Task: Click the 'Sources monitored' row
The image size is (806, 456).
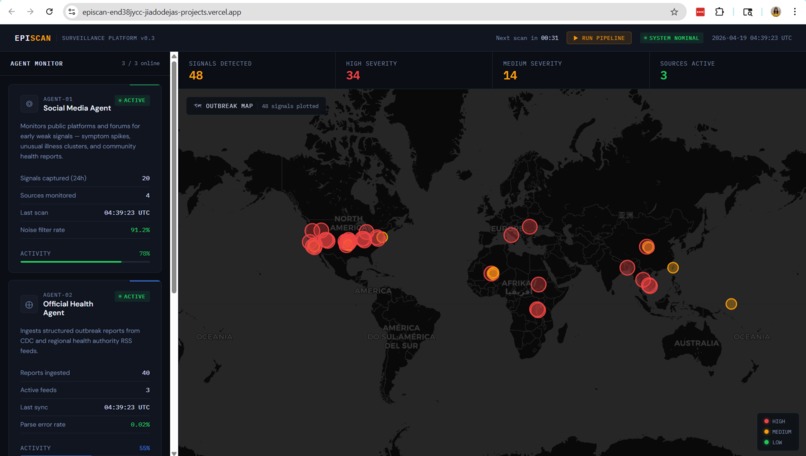Action: [x=85, y=195]
